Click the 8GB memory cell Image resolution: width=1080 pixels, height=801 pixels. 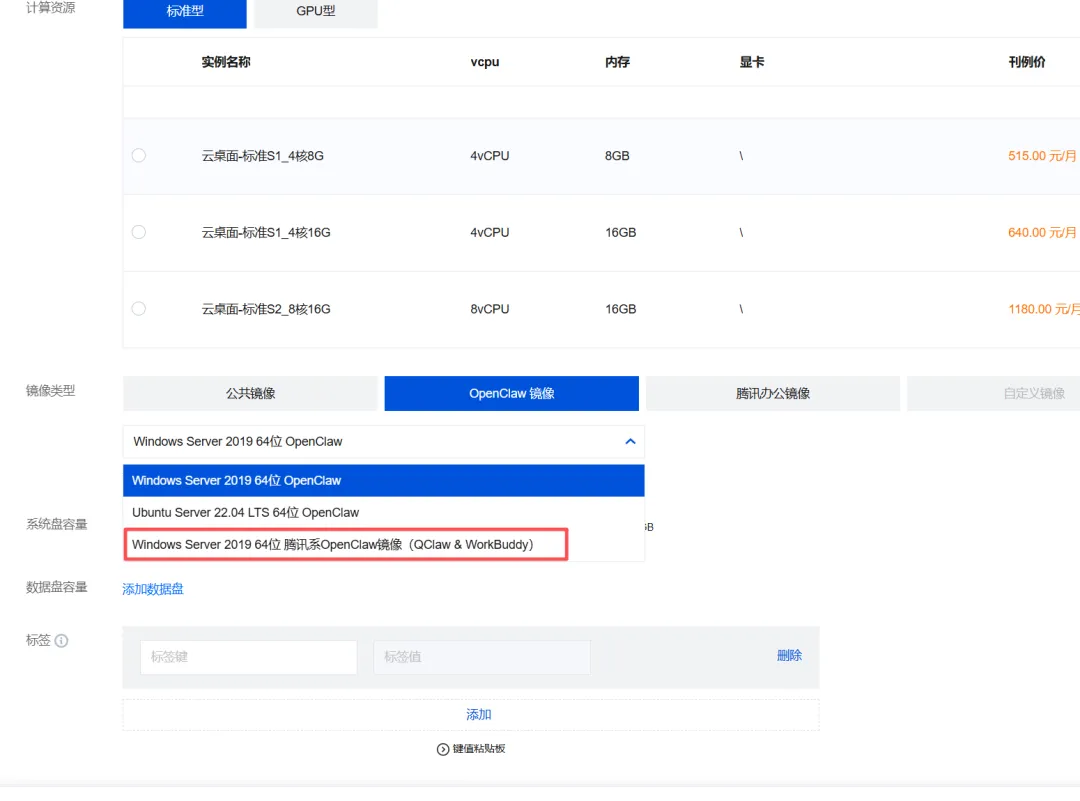point(617,156)
